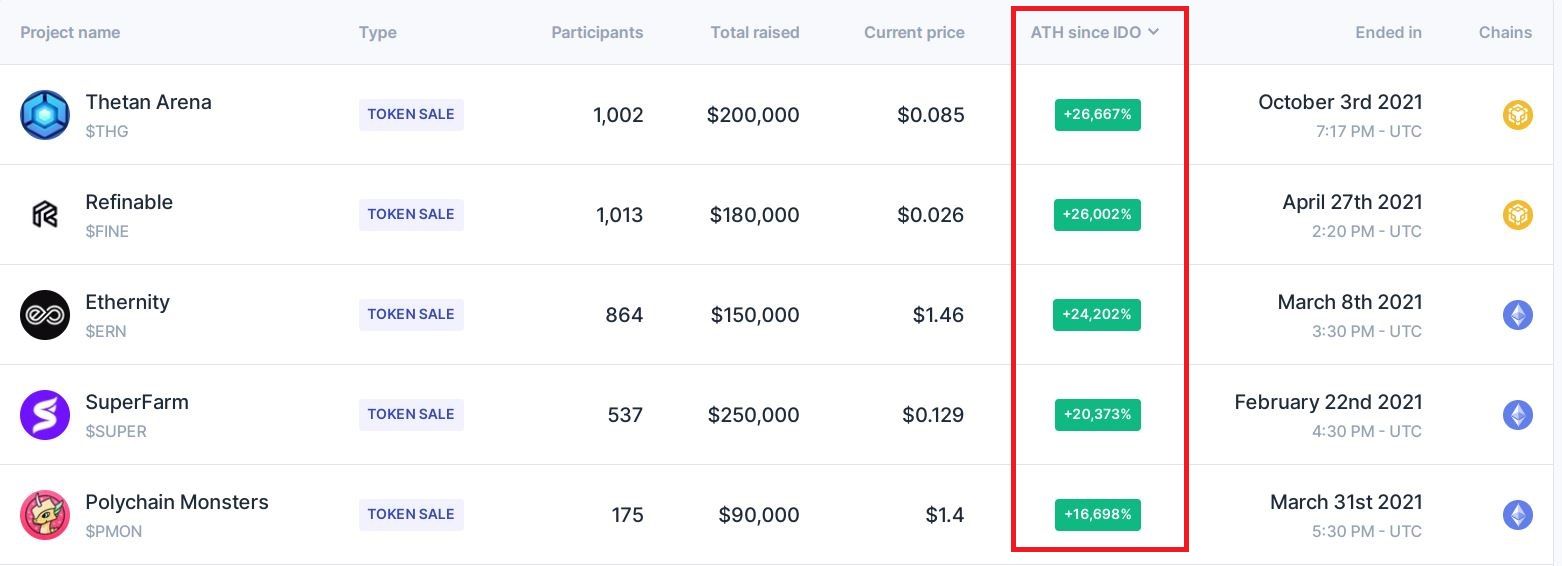Click the Refinable project logo
Screen dimensions: 1562x566
(x=45, y=215)
